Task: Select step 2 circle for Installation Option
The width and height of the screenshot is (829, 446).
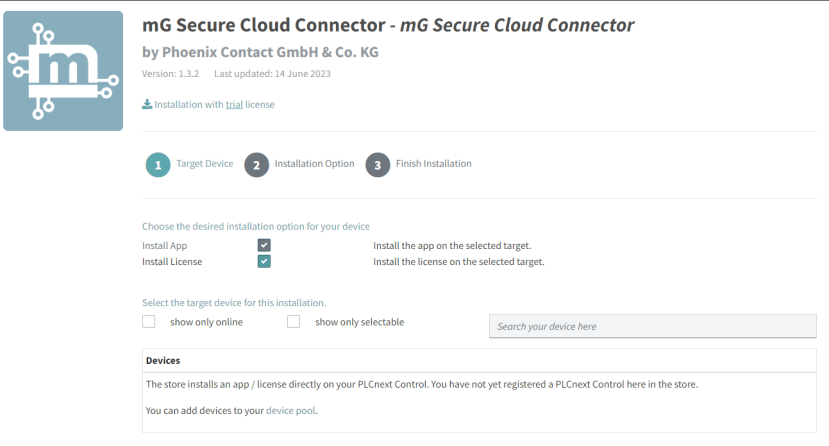Action: [x=256, y=165]
